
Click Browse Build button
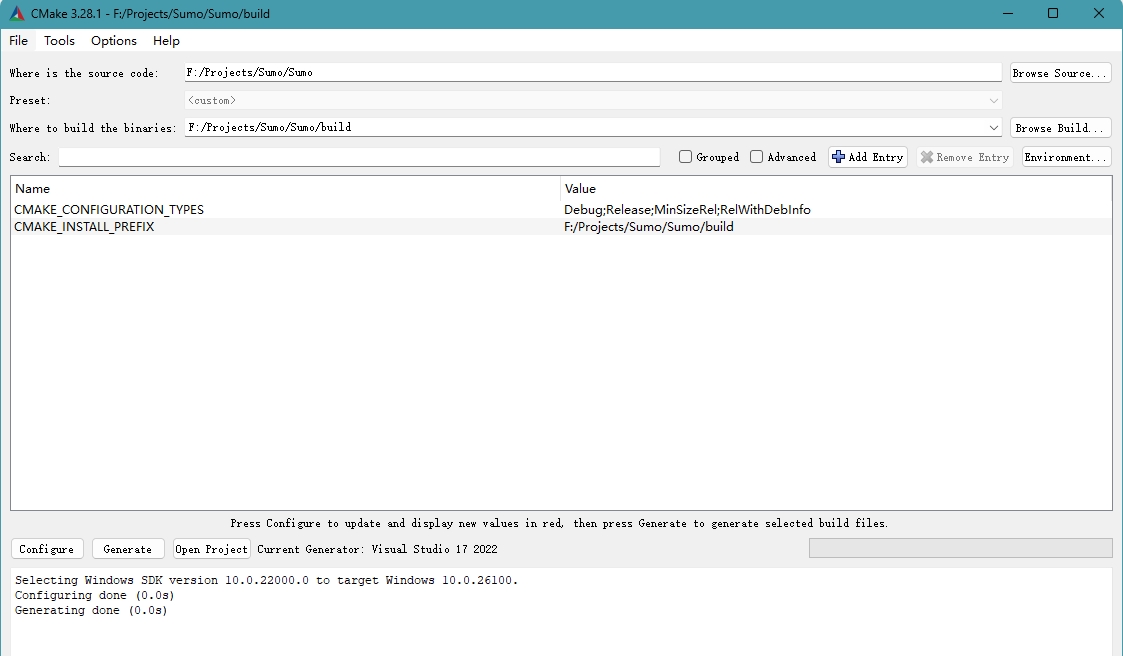pyautogui.click(x=1061, y=128)
